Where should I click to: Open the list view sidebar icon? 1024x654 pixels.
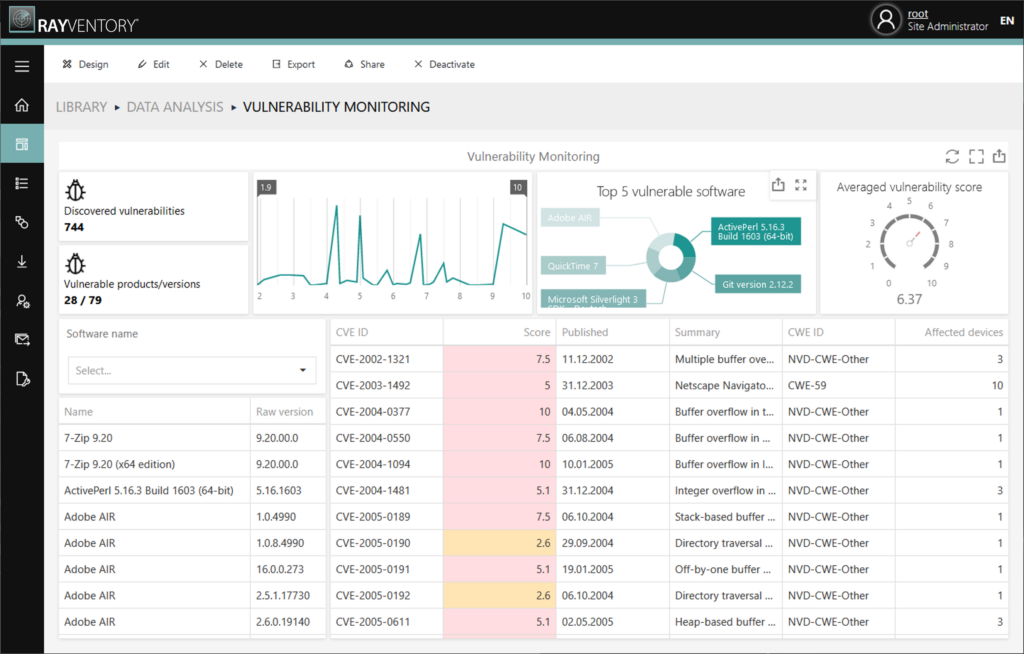pos(22,183)
